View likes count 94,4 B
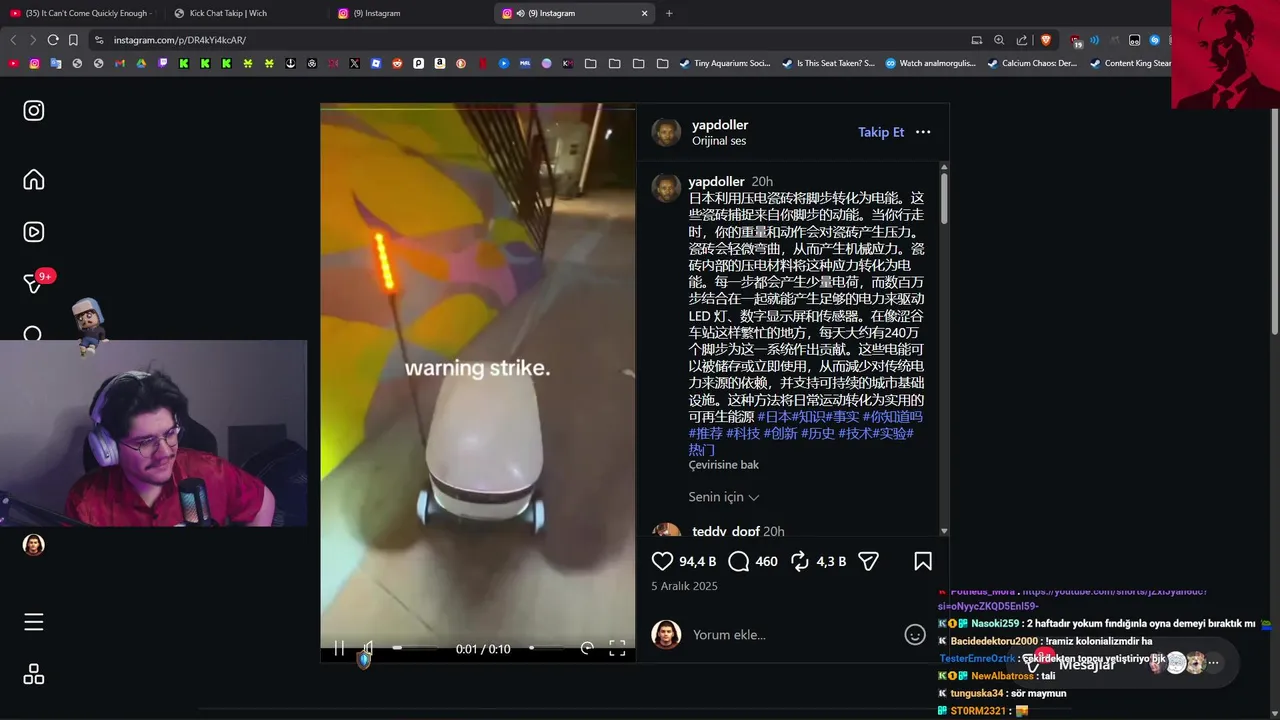 tap(698, 561)
